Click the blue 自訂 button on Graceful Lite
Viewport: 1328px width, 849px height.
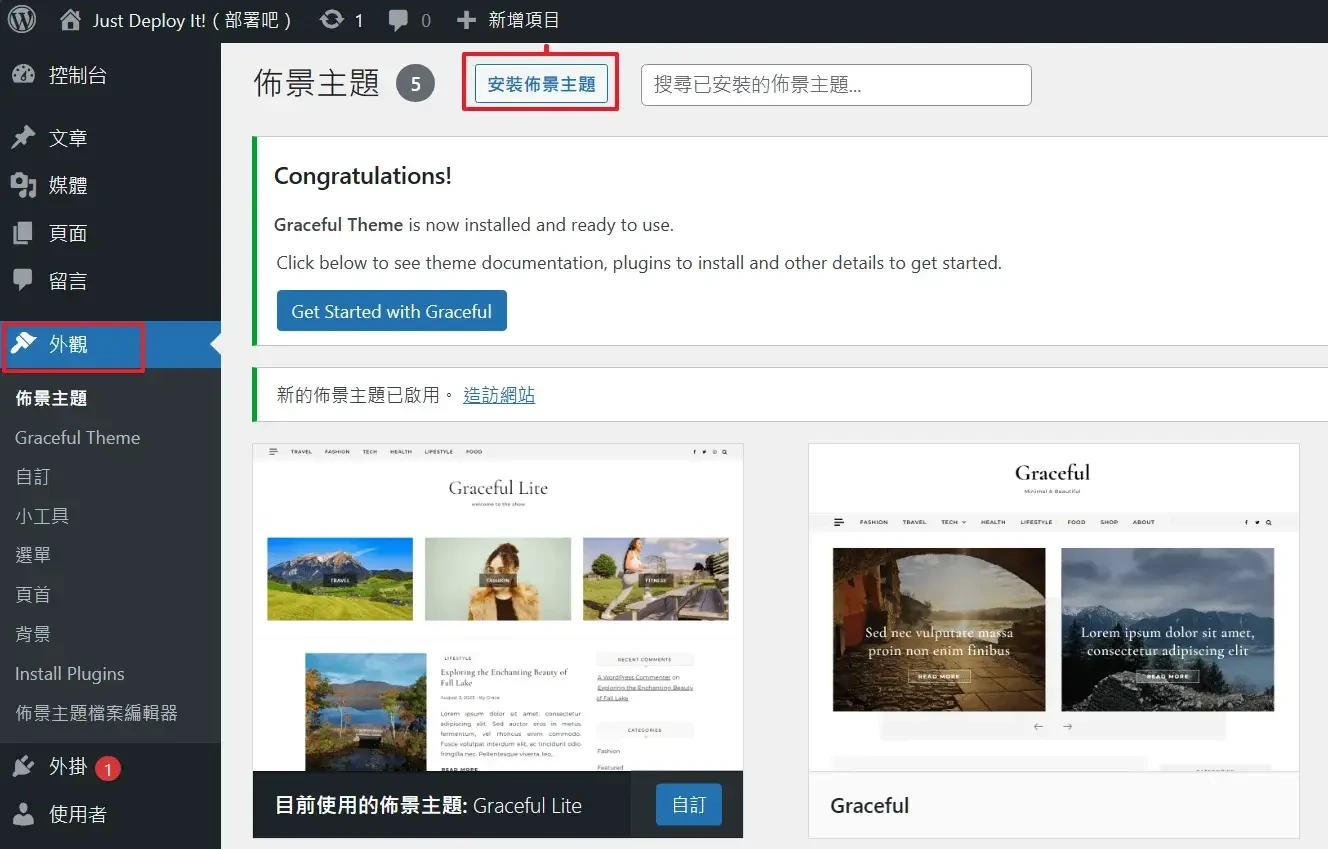coord(689,805)
